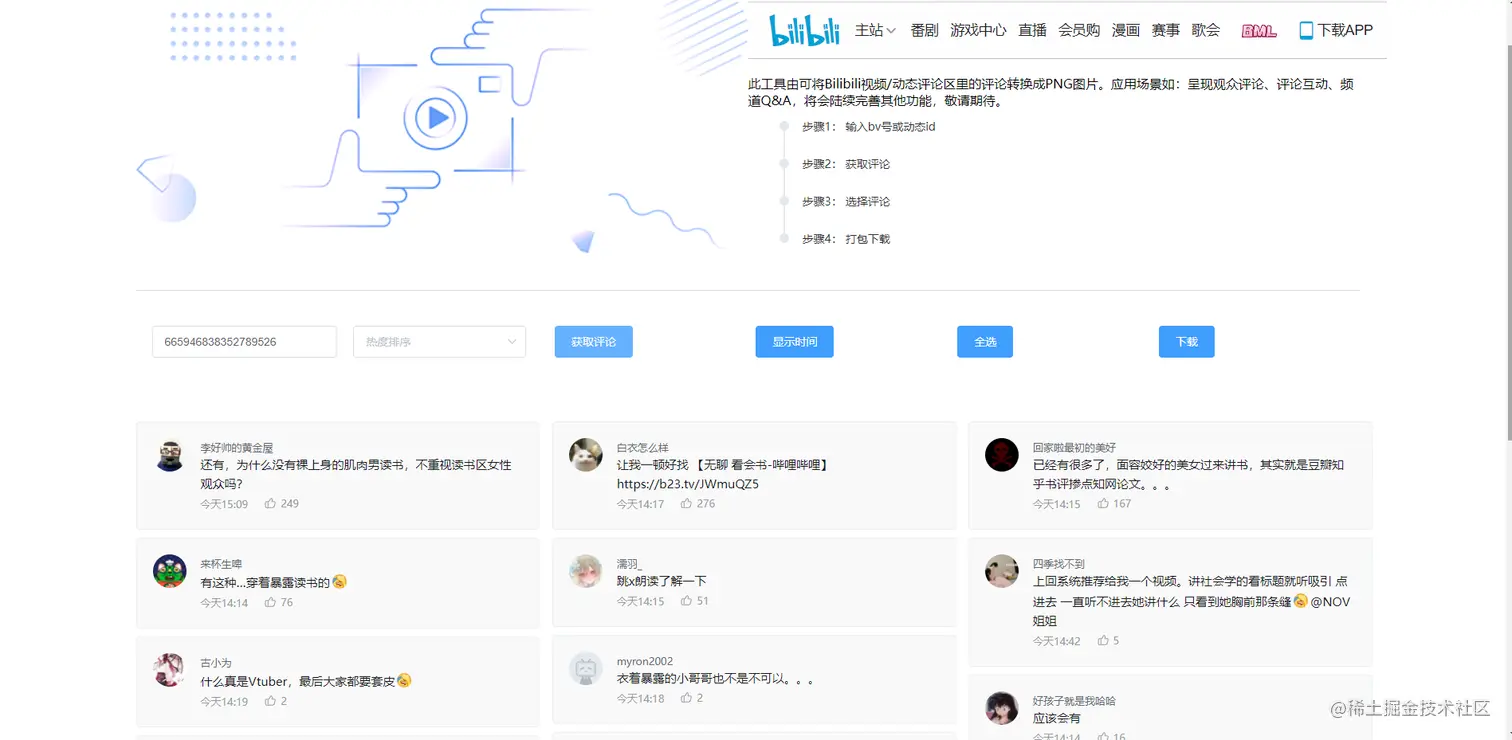Click avatar of 古小为
The width and height of the screenshot is (1512, 740).
click(170, 670)
